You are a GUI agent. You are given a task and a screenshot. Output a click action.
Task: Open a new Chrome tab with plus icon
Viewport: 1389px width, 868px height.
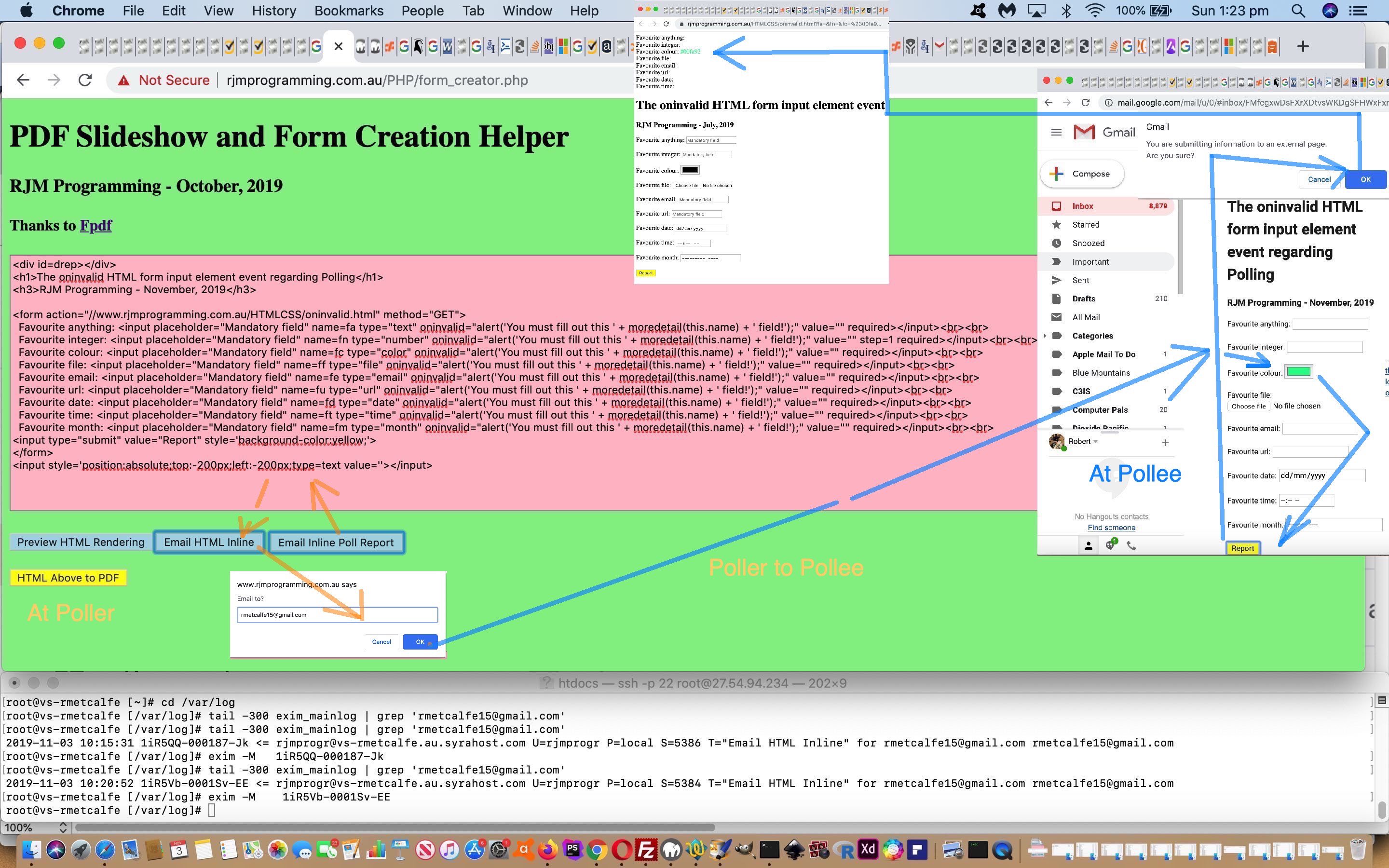tap(1302, 46)
